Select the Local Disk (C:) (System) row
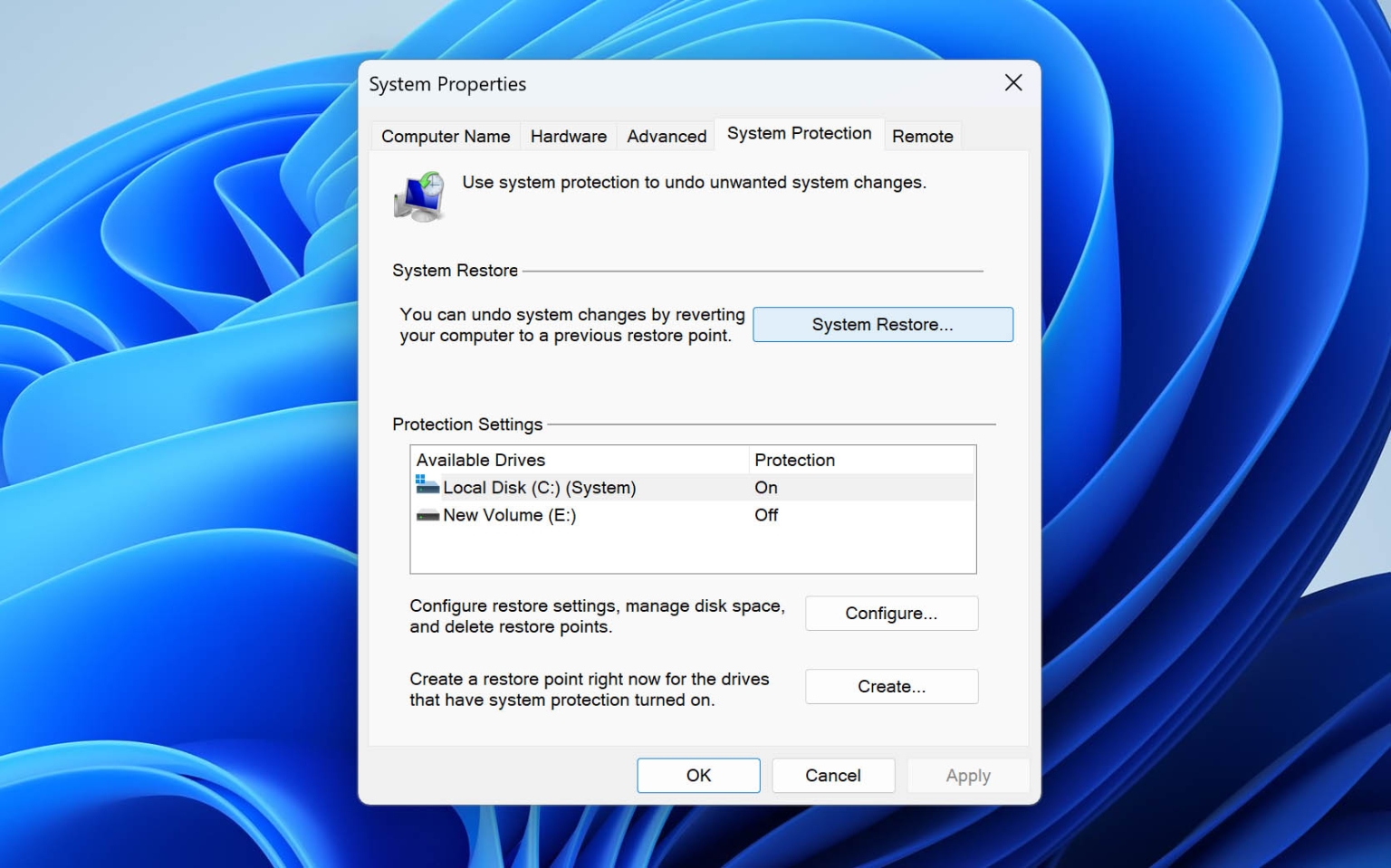Image resolution: width=1391 pixels, height=868 pixels. coord(693,487)
